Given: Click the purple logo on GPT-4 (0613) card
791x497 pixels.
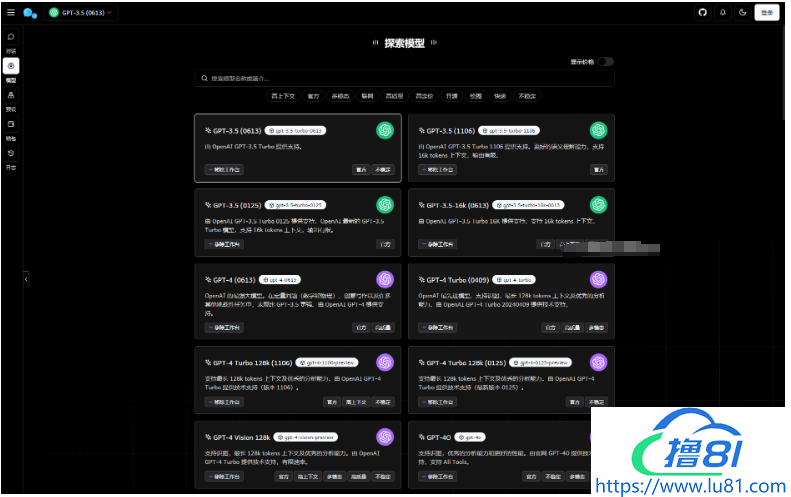Looking at the screenshot, I should click(385, 279).
